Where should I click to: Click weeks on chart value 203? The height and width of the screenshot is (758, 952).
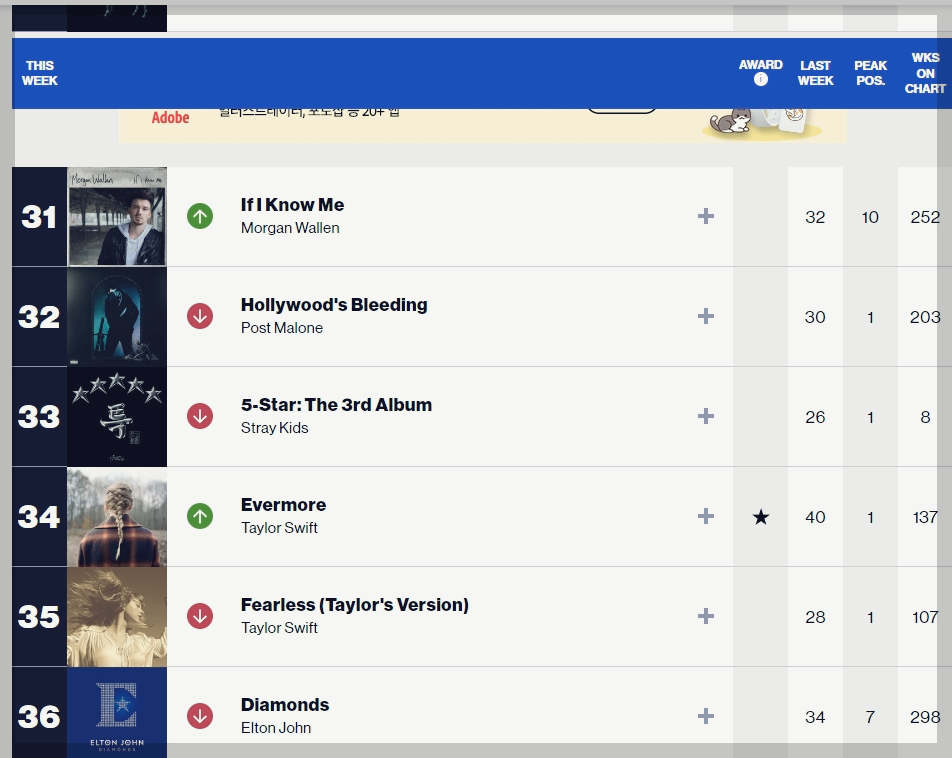point(925,317)
